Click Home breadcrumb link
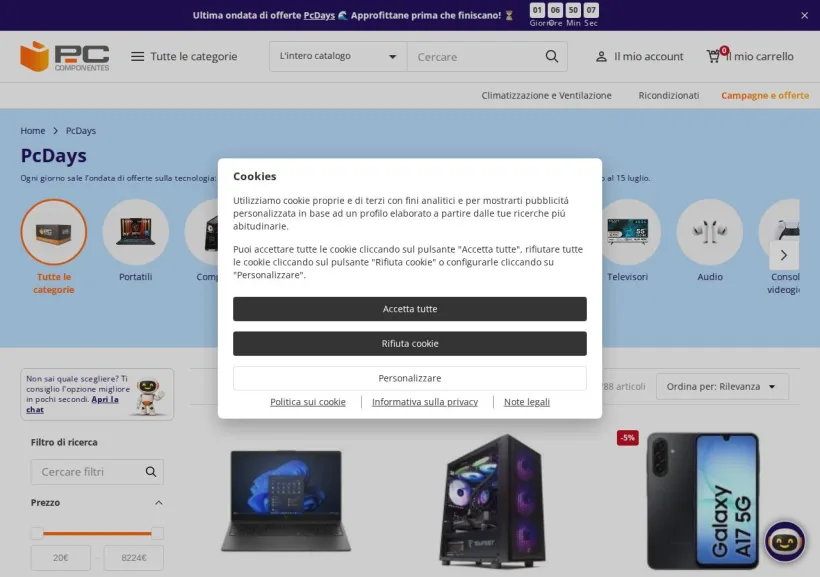 [x=33, y=131]
